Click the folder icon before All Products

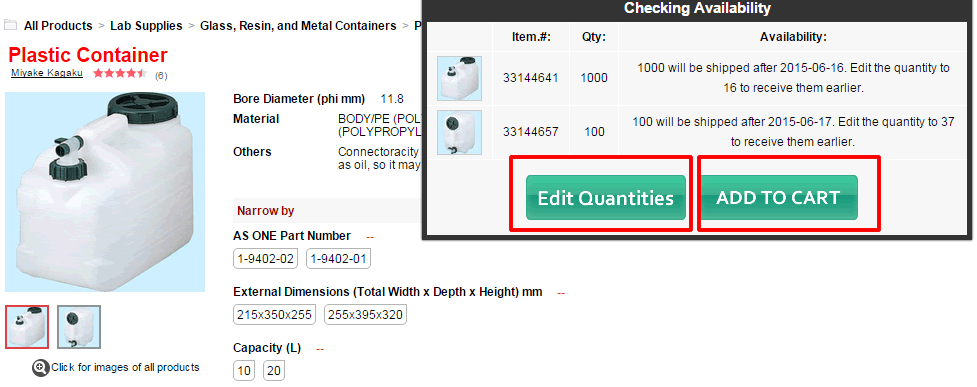point(10,26)
